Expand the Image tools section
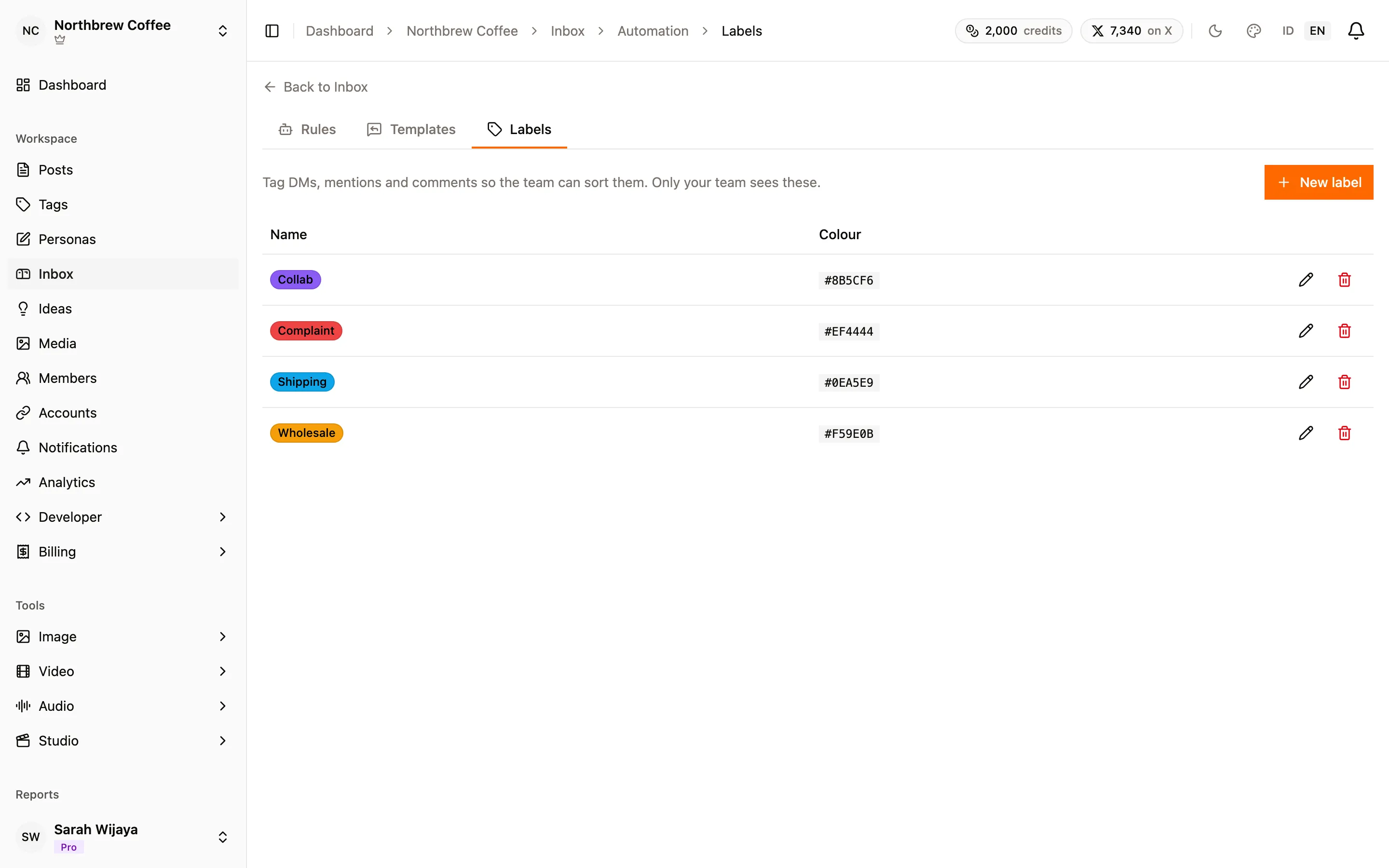 click(x=123, y=637)
